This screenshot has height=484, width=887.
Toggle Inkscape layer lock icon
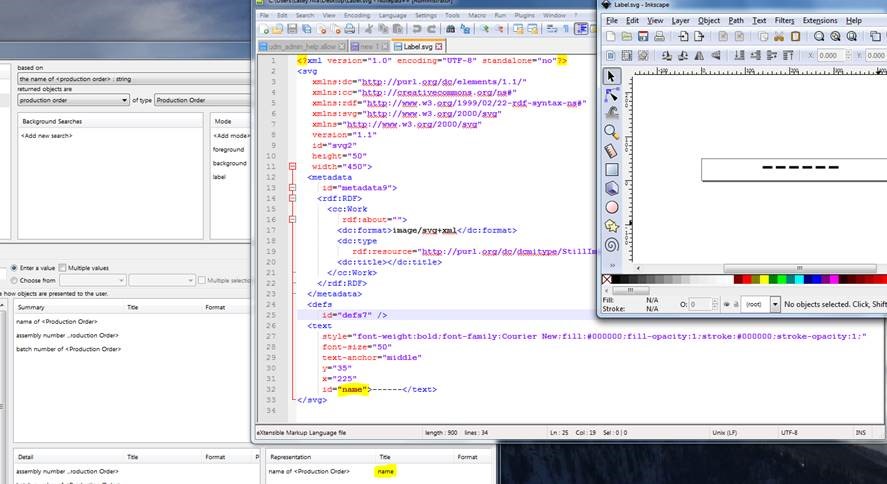[x=736, y=304]
